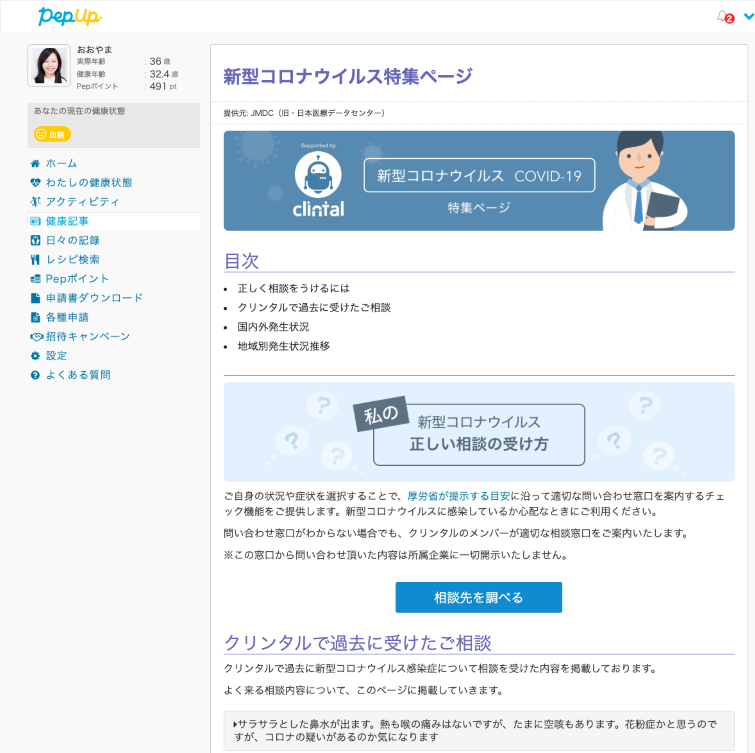Screen dimensions: 755x753
Task: Click the file icon beside 各種申請
Action: tap(35, 317)
